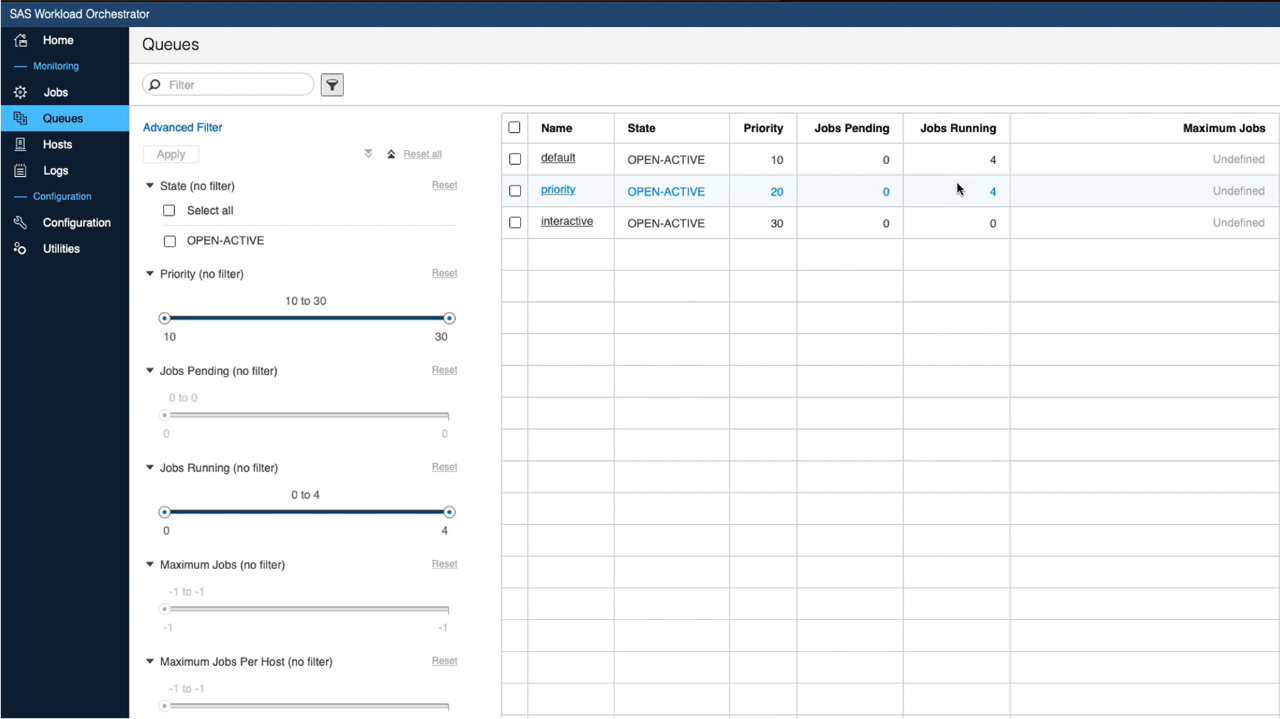Sort by the Priority column header
The width and height of the screenshot is (1280, 719).
click(763, 128)
